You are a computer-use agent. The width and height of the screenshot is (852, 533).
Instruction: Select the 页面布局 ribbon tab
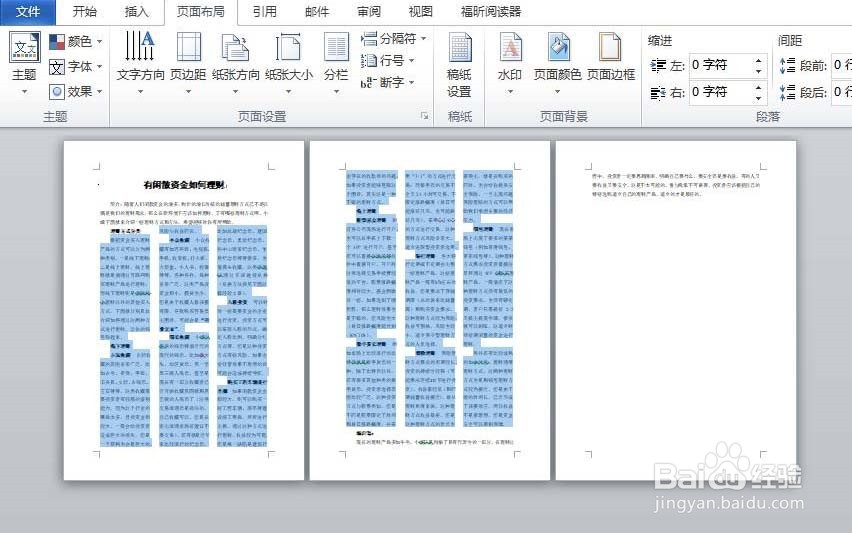201,12
